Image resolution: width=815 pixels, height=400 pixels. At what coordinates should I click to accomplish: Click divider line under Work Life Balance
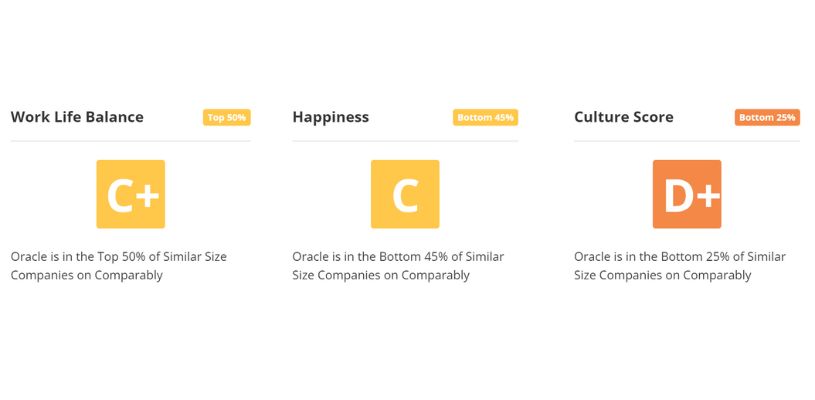click(x=130, y=141)
